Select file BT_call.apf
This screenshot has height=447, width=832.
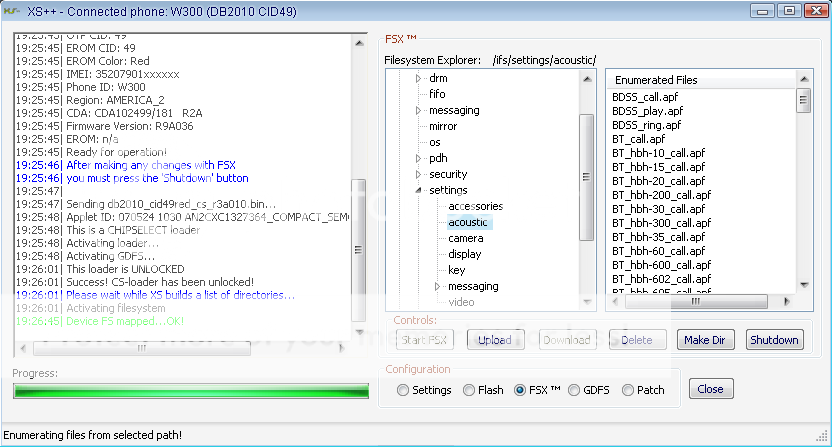coord(638,139)
